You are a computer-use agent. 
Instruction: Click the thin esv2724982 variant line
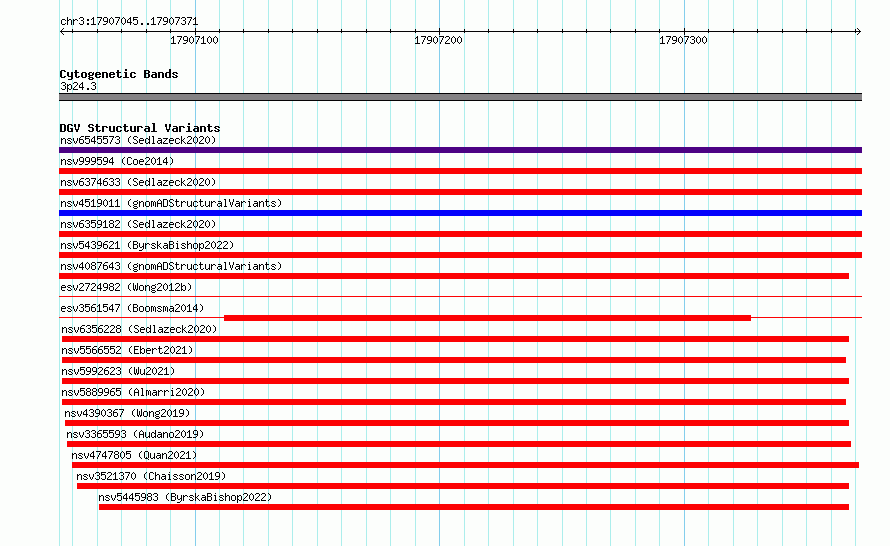pos(460,296)
